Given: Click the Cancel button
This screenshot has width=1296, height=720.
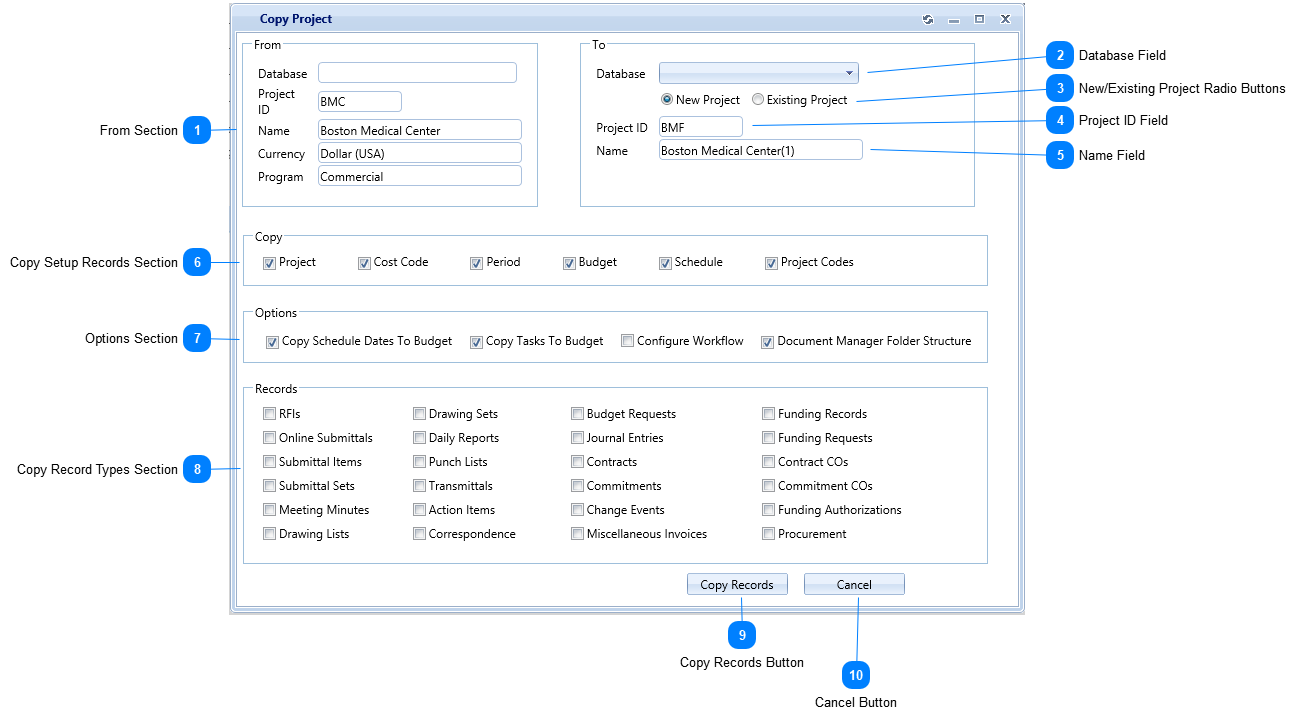Looking at the screenshot, I should click(854, 585).
